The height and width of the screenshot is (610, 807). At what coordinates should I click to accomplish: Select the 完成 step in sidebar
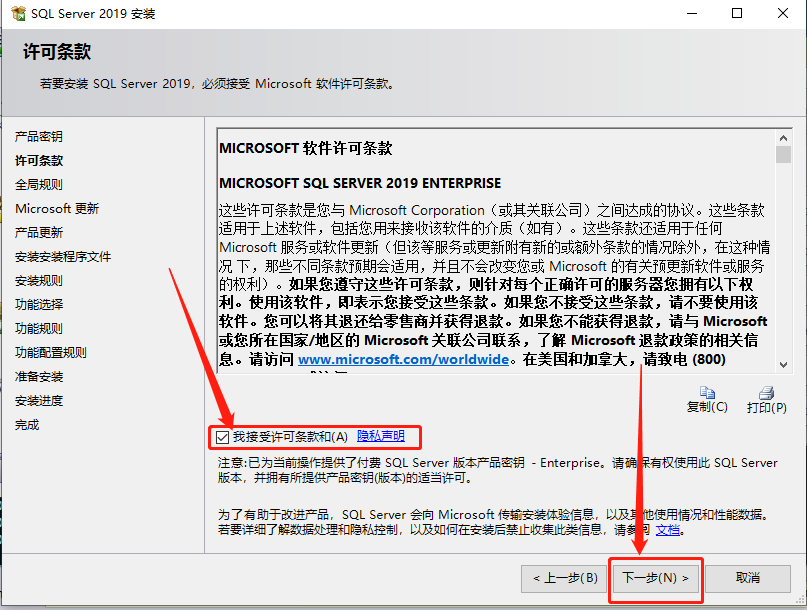[27, 425]
